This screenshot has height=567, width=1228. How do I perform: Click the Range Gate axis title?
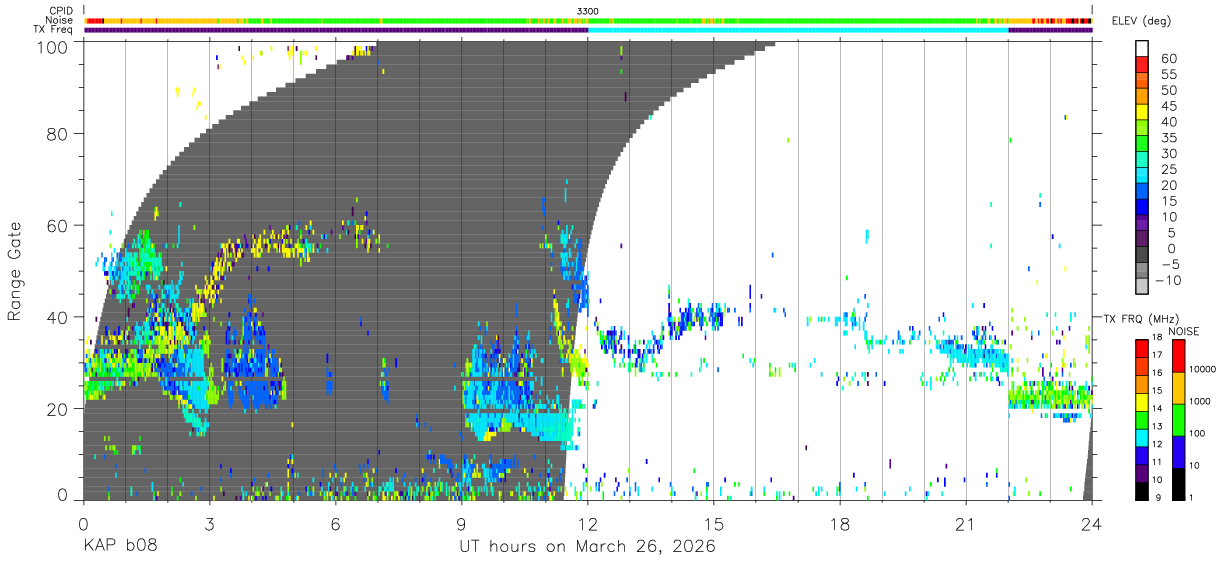coord(16,271)
